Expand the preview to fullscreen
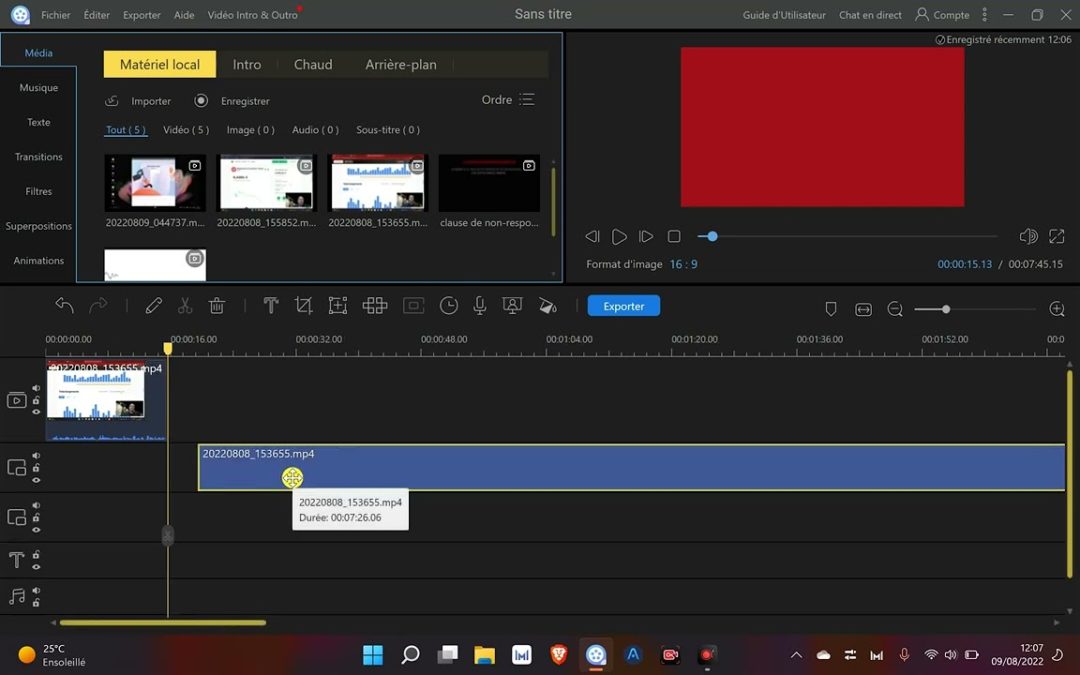The image size is (1080, 675). [1057, 236]
